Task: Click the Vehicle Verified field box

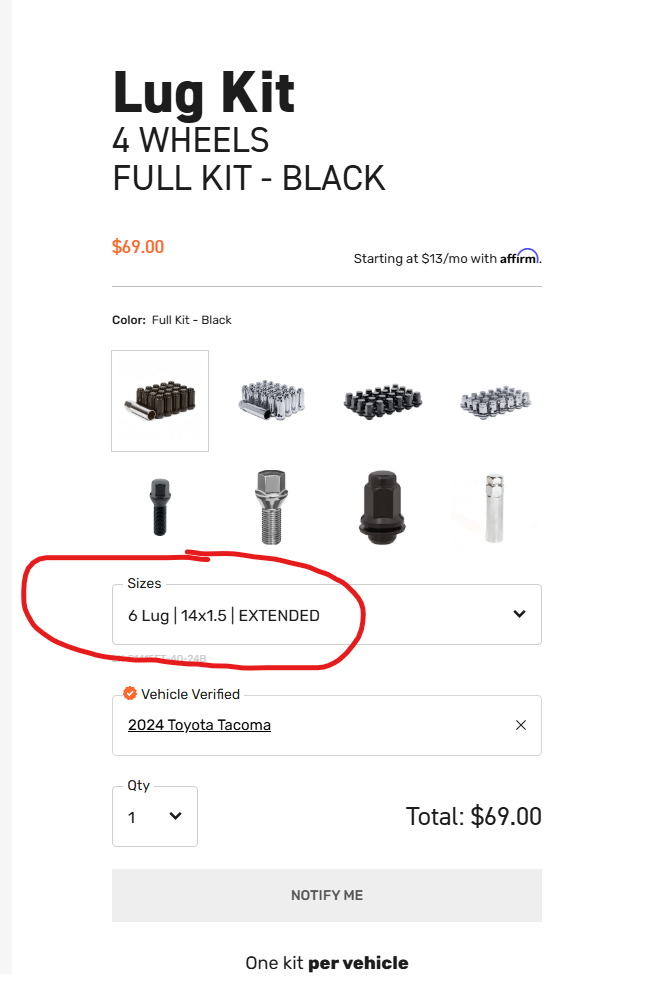Action: point(327,725)
